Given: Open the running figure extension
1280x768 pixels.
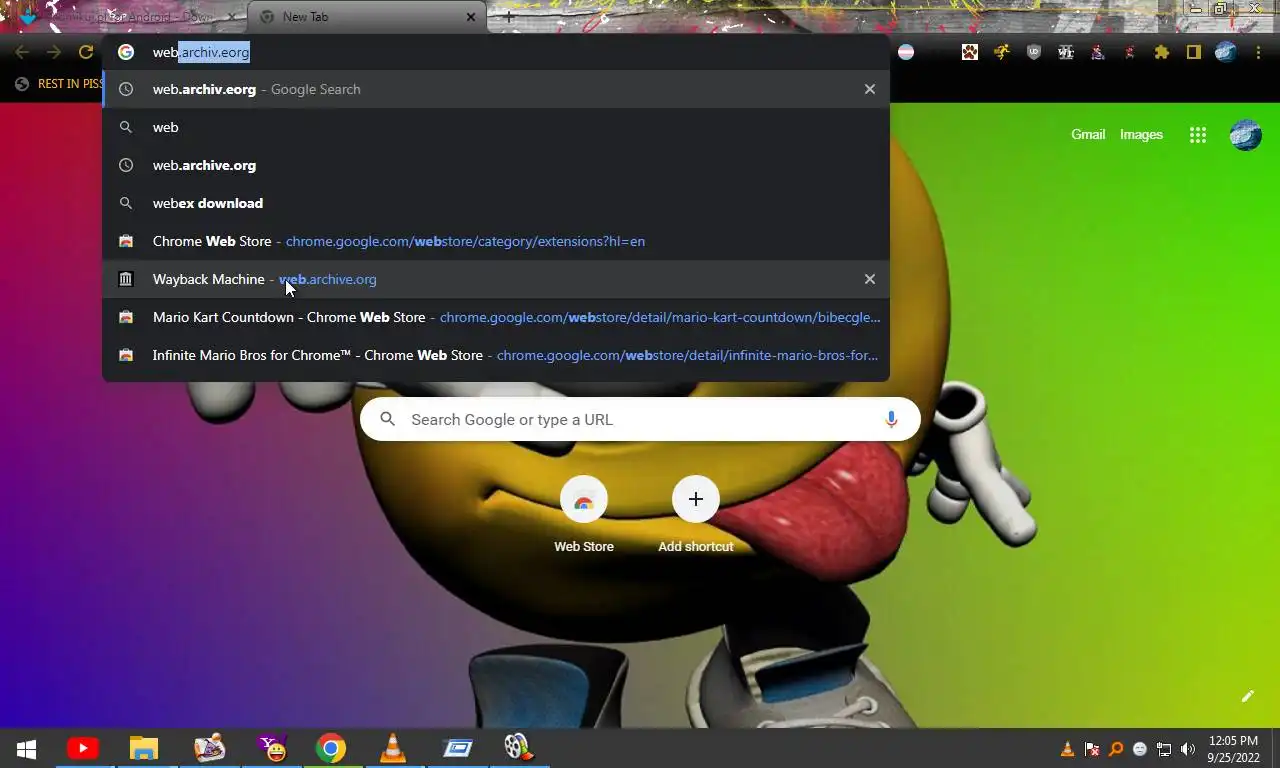Looking at the screenshot, I should coord(1002,52).
